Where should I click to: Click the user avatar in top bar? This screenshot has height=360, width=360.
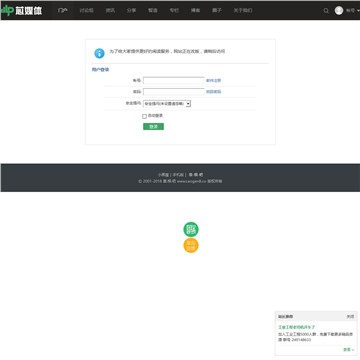click(x=339, y=10)
